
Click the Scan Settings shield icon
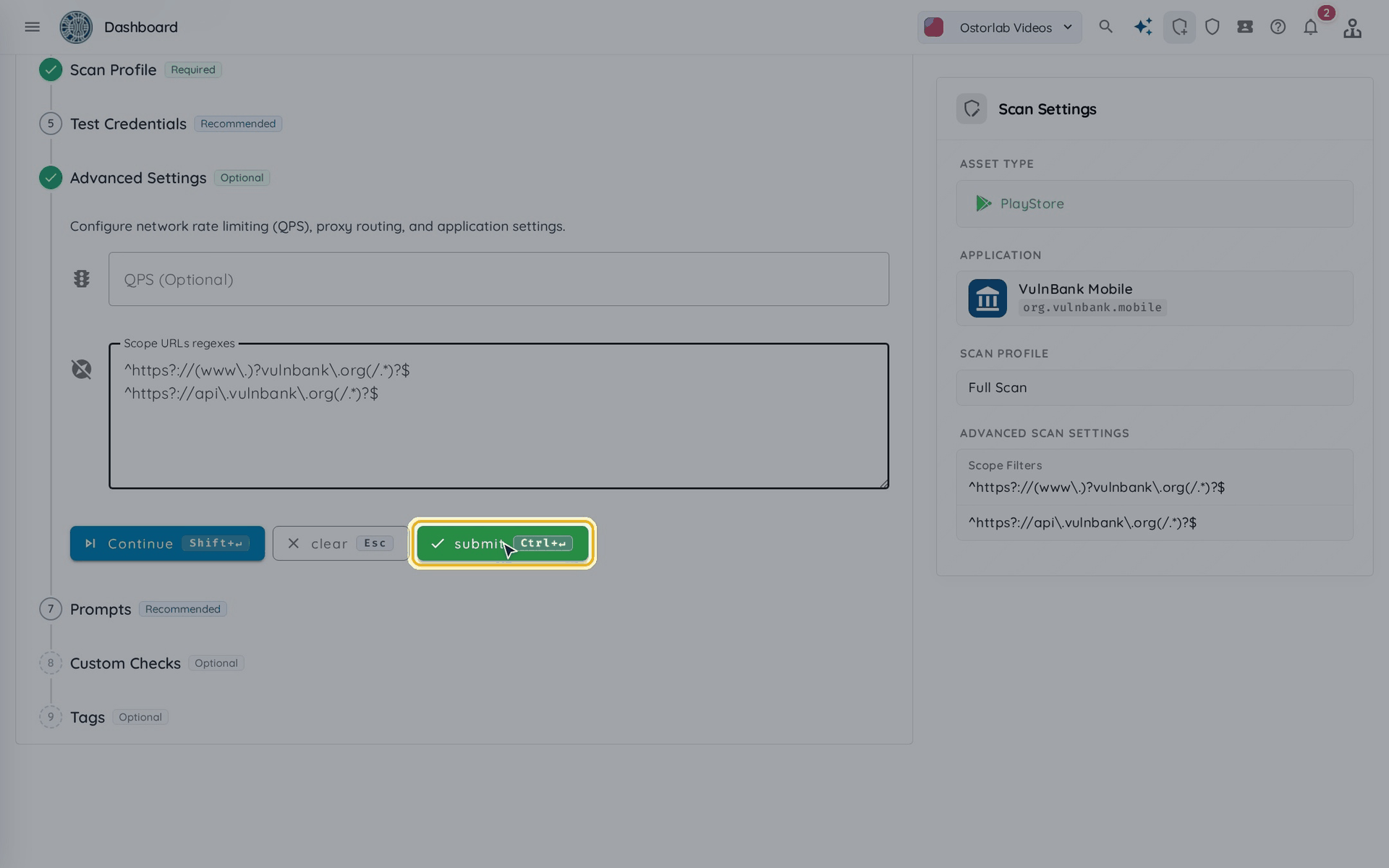[972, 109]
